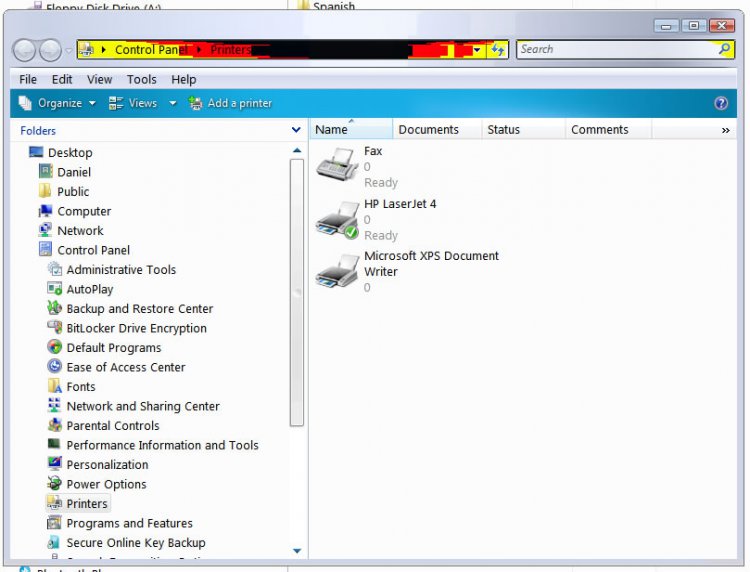Click the Fonts folder icon
Screen dimensions: 750x572
coord(55,386)
